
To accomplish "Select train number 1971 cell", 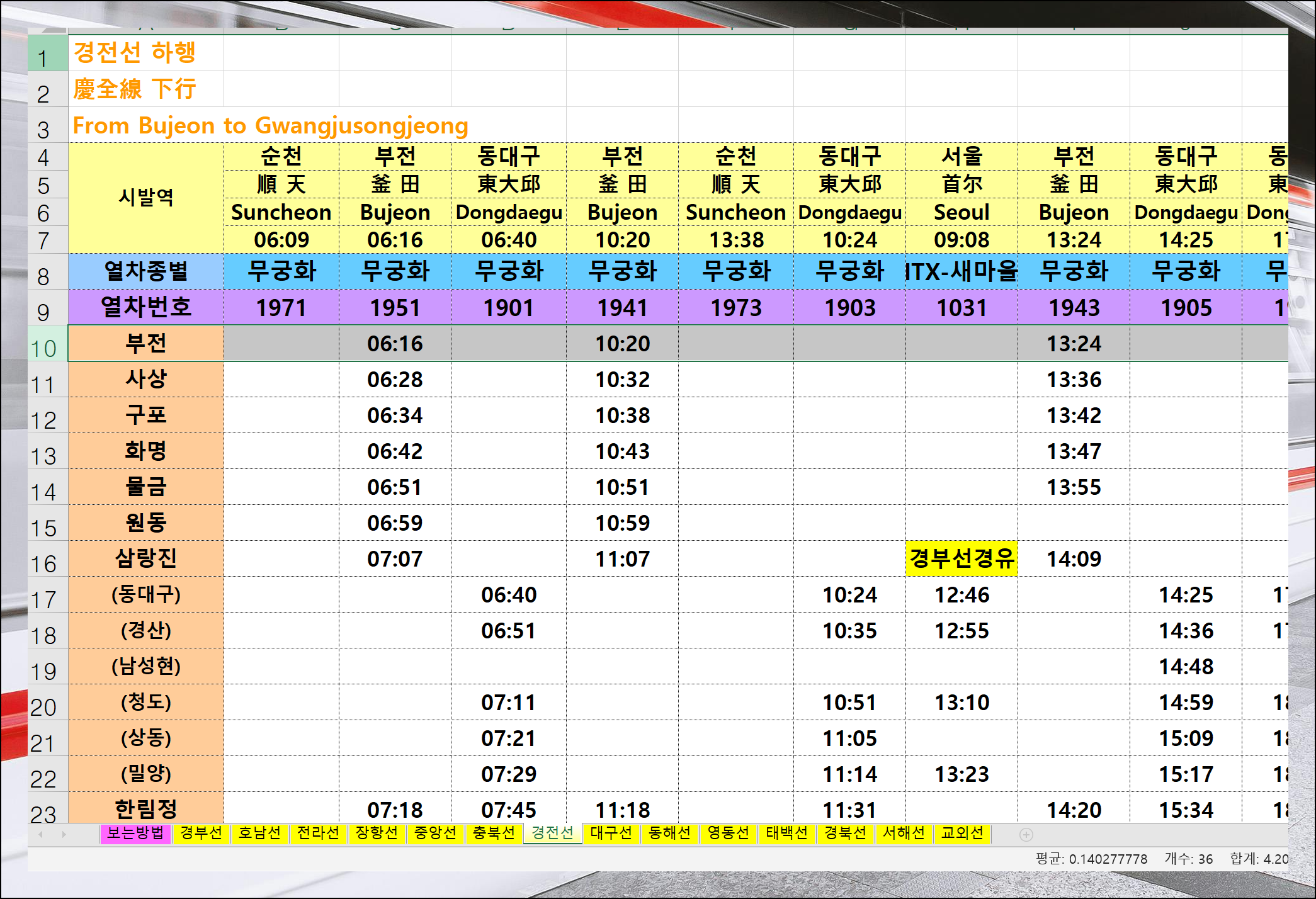I will 281,307.
